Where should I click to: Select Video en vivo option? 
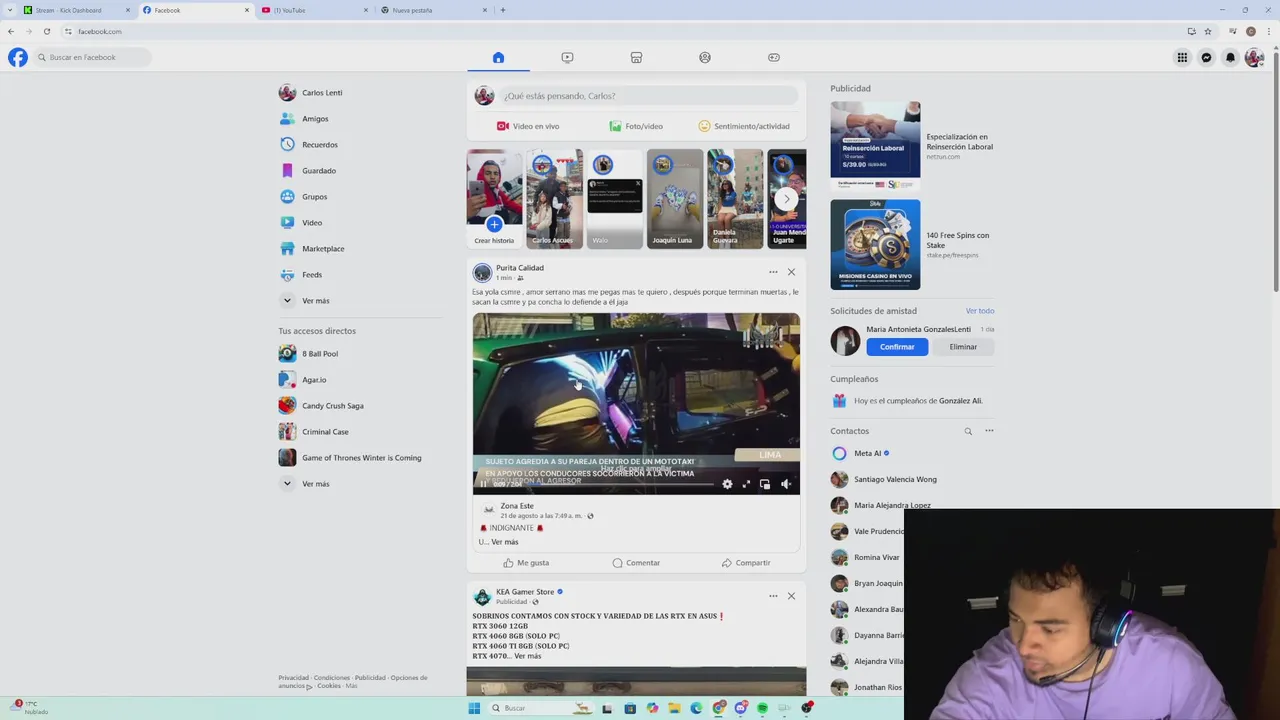[x=528, y=126]
